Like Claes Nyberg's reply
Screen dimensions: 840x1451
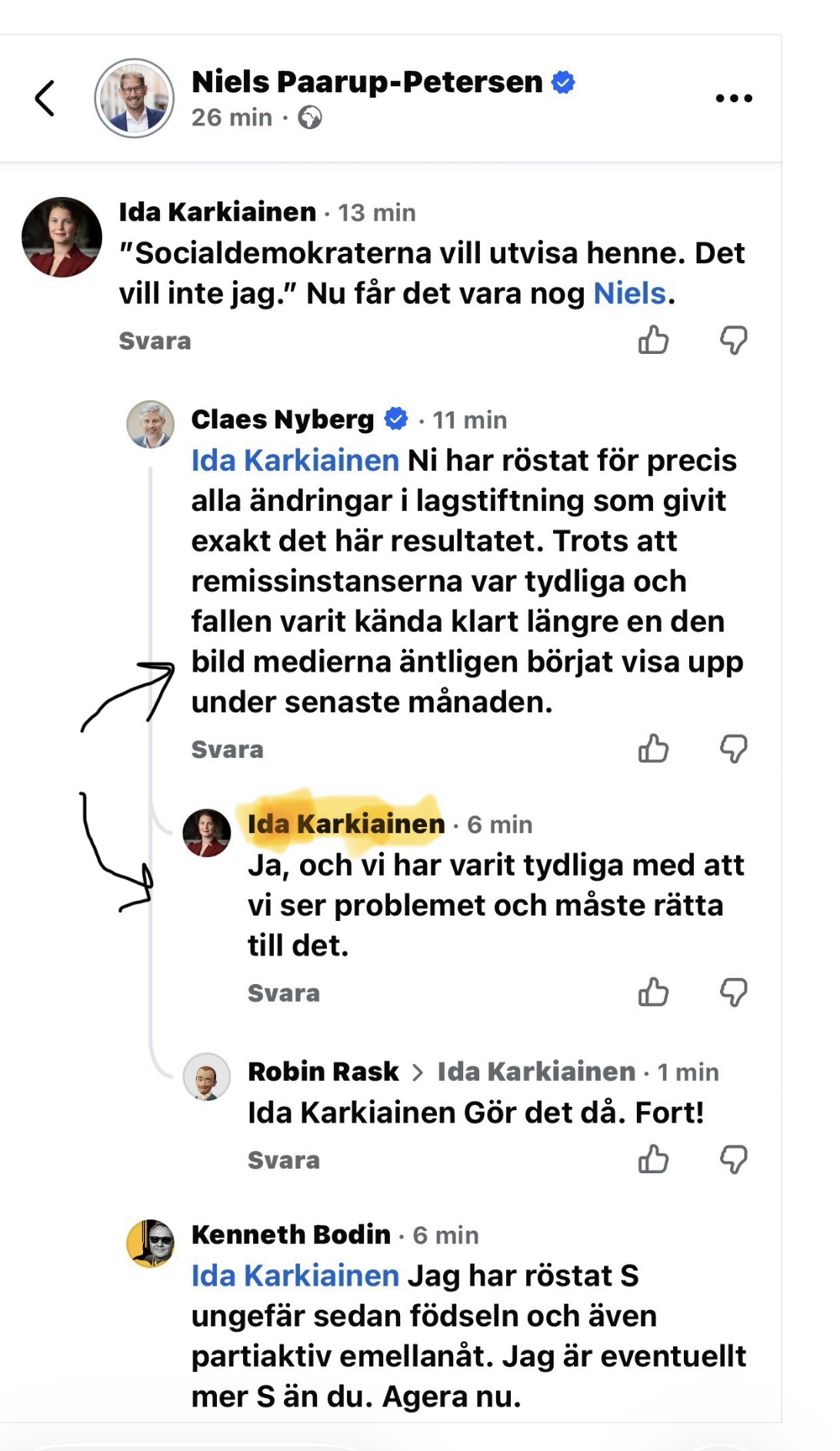coord(653,748)
